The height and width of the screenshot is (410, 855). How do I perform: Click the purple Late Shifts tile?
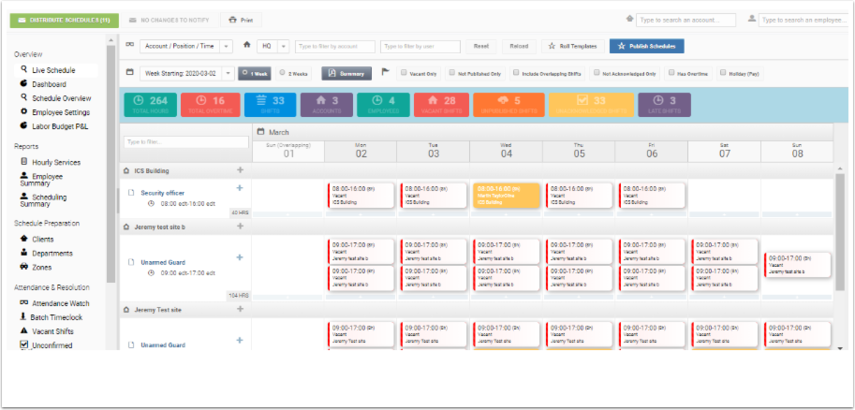pos(664,105)
